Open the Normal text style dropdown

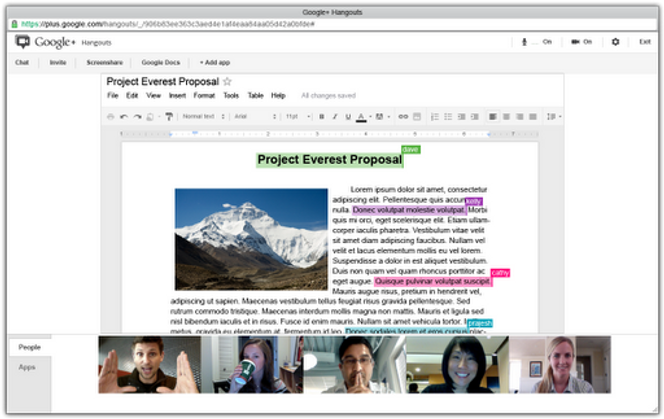[x=203, y=117]
